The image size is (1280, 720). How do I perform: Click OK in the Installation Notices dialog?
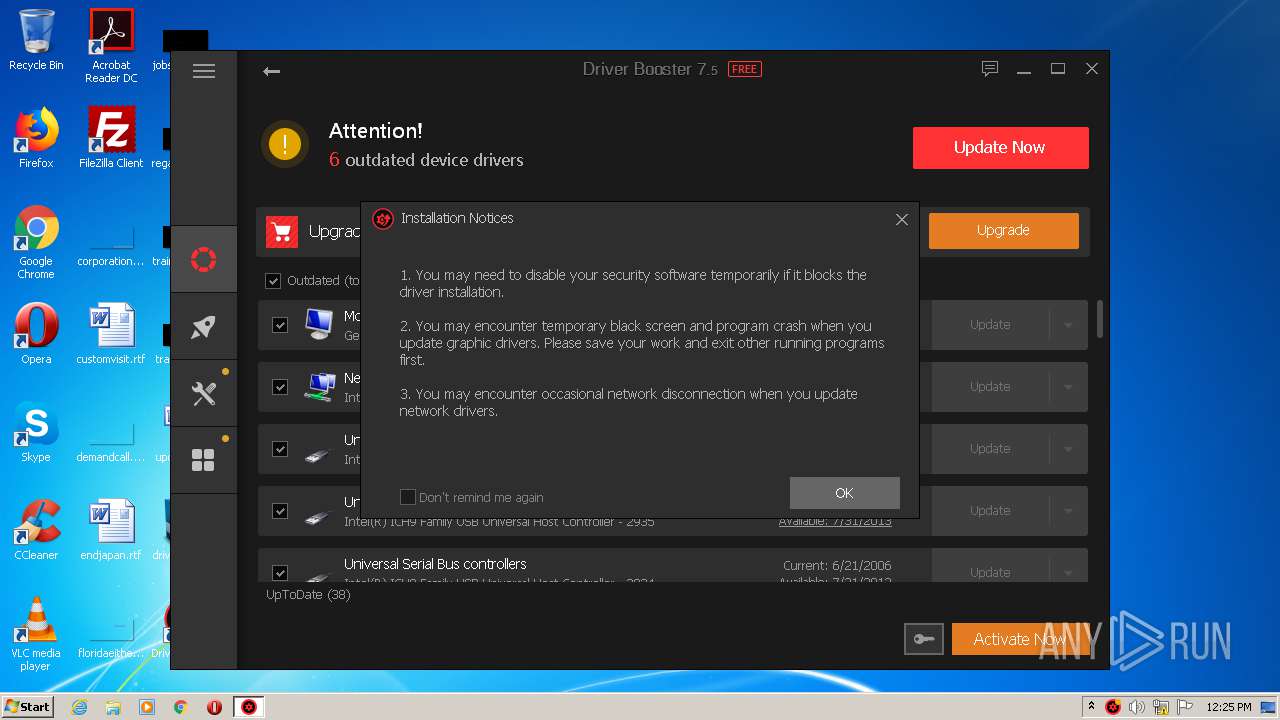pos(844,493)
